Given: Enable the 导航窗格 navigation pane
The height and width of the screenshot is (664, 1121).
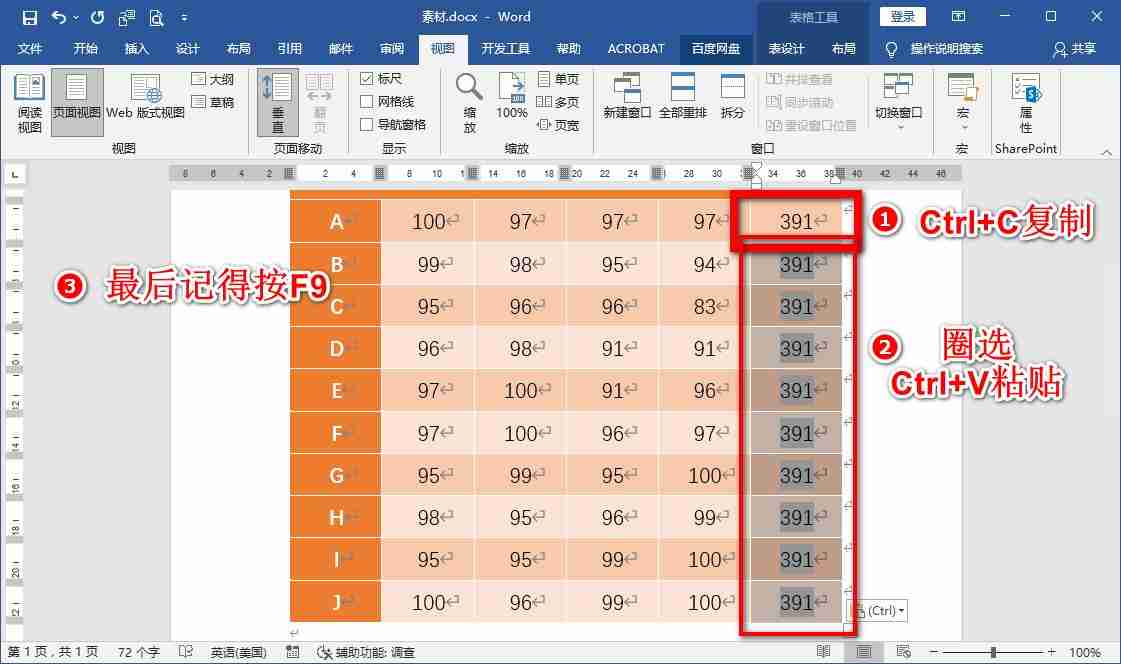Looking at the screenshot, I should (x=369, y=121).
